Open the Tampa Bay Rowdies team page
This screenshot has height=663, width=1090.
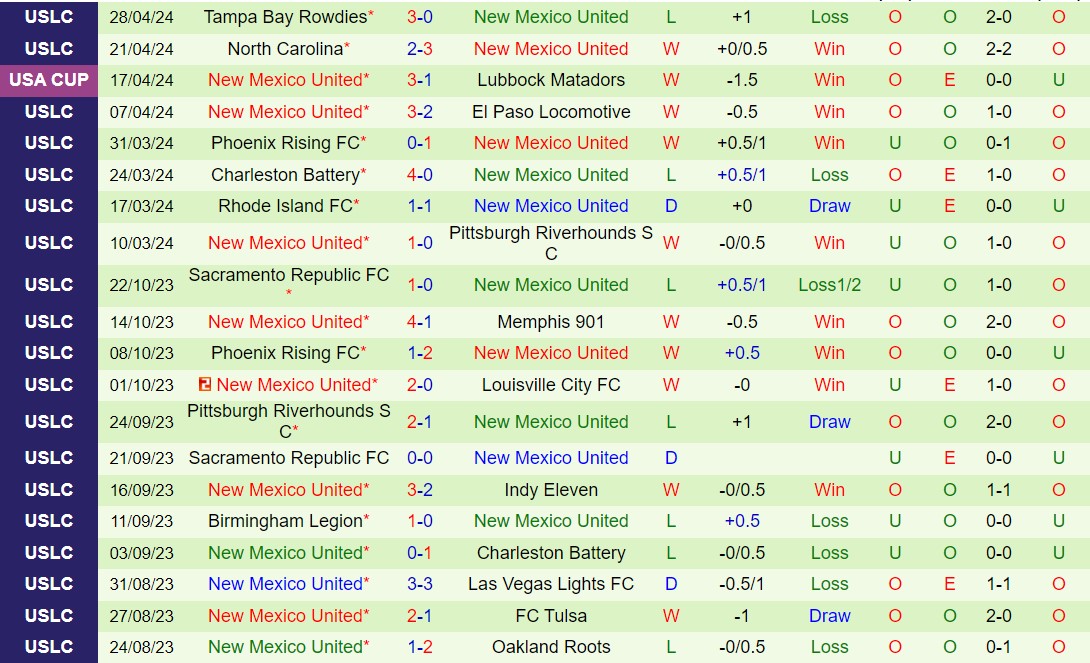click(284, 17)
